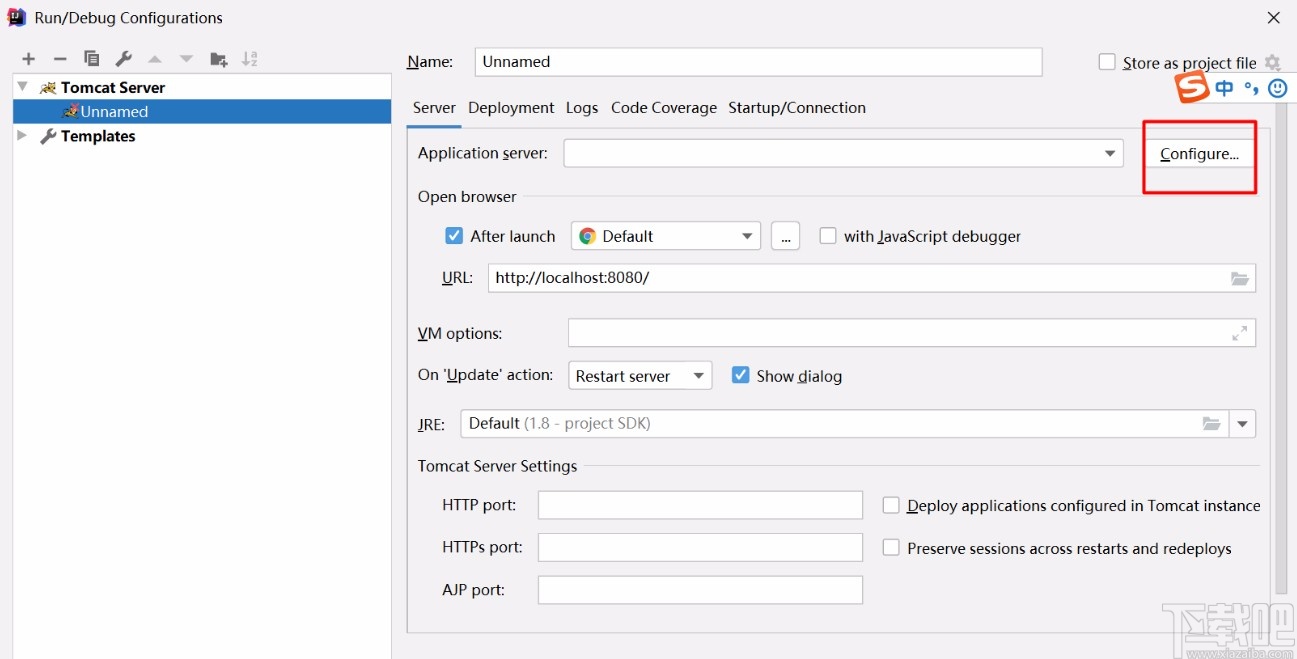Open the Application server dropdown
Viewport: 1297px width, 659px height.
pyautogui.click(x=1110, y=153)
